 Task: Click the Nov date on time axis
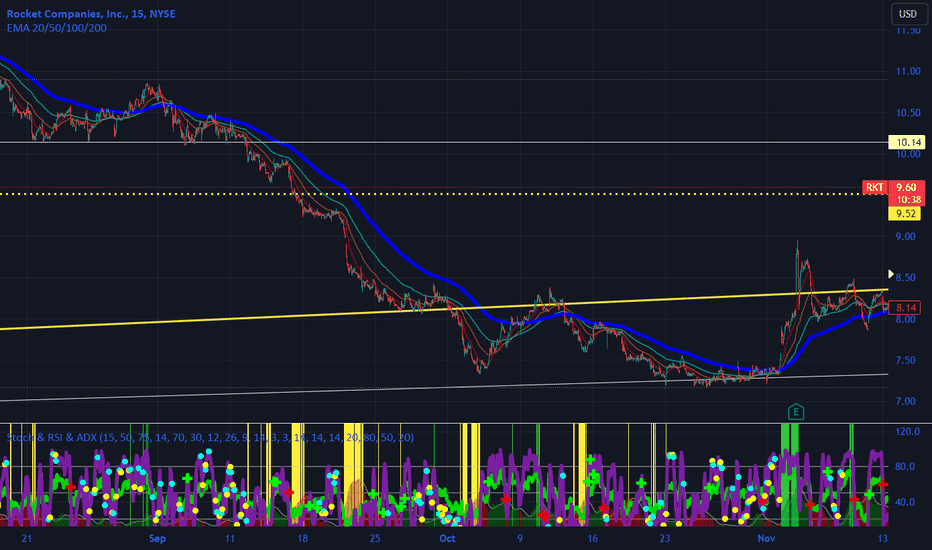click(766, 538)
